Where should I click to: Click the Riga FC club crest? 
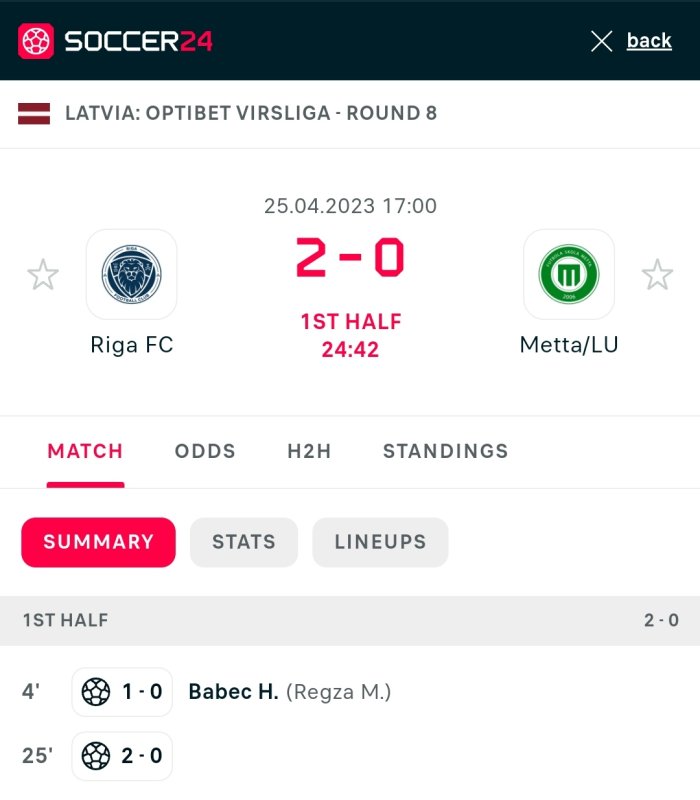(x=131, y=274)
